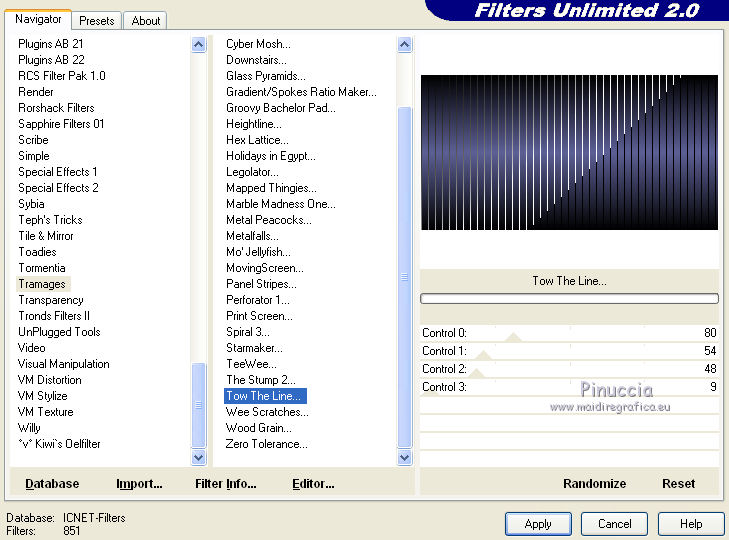
Task: Choose Perforator 1... effect
Action: click(258, 300)
